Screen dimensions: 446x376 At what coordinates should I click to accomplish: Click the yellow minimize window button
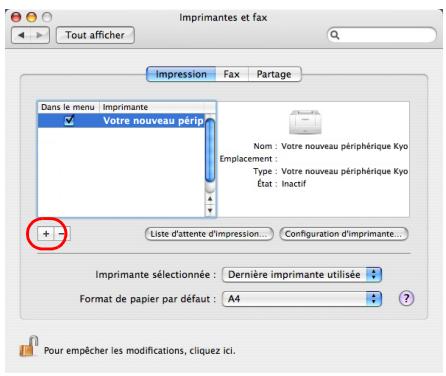click(32, 17)
